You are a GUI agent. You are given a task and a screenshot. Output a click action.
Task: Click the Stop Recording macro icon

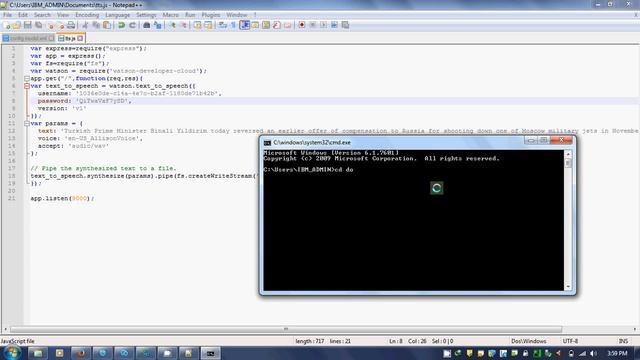pos(313,25)
